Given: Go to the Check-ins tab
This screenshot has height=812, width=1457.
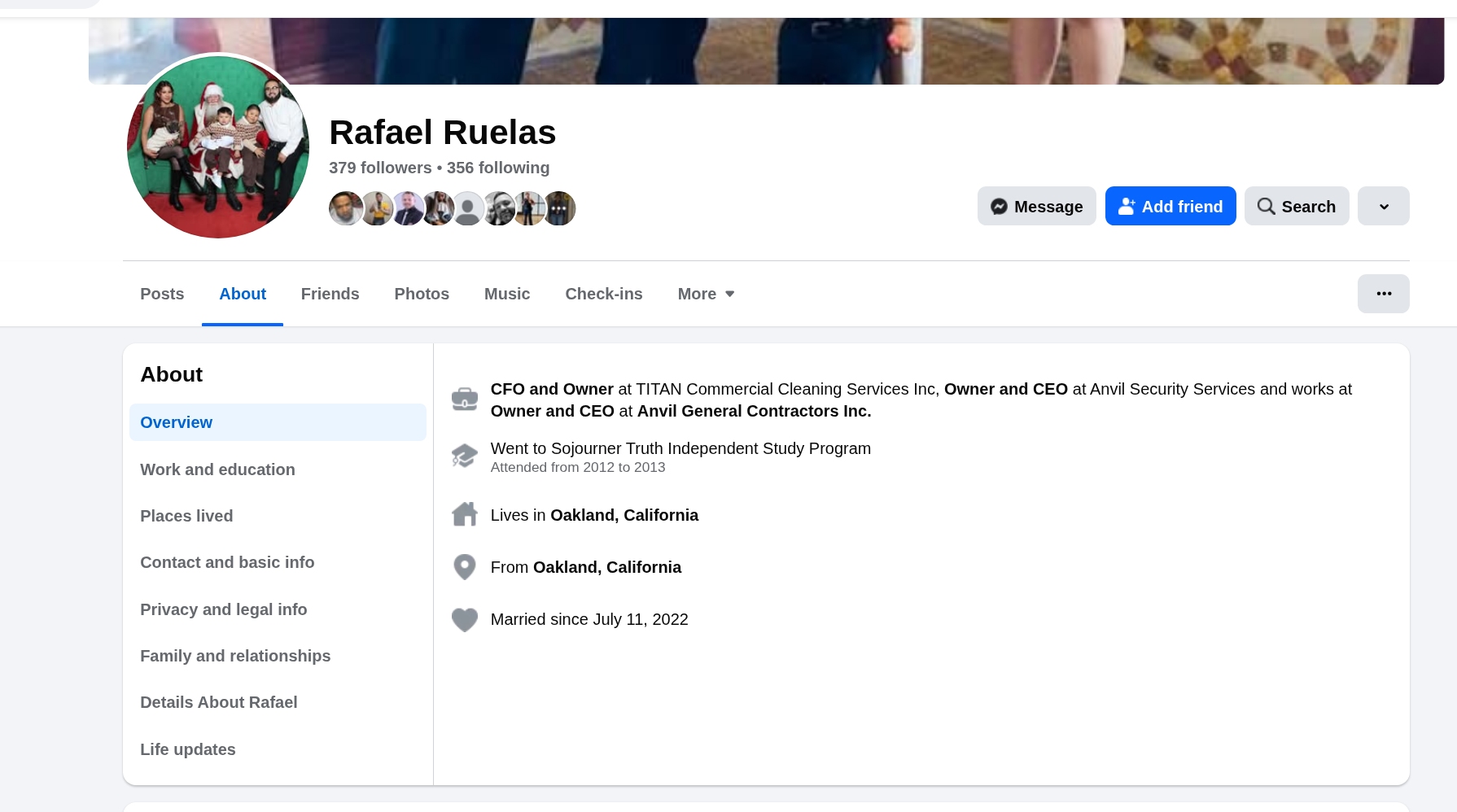Looking at the screenshot, I should coord(604,294).
